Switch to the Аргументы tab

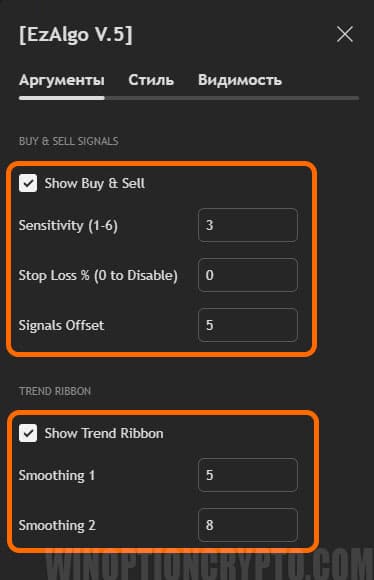62,80
